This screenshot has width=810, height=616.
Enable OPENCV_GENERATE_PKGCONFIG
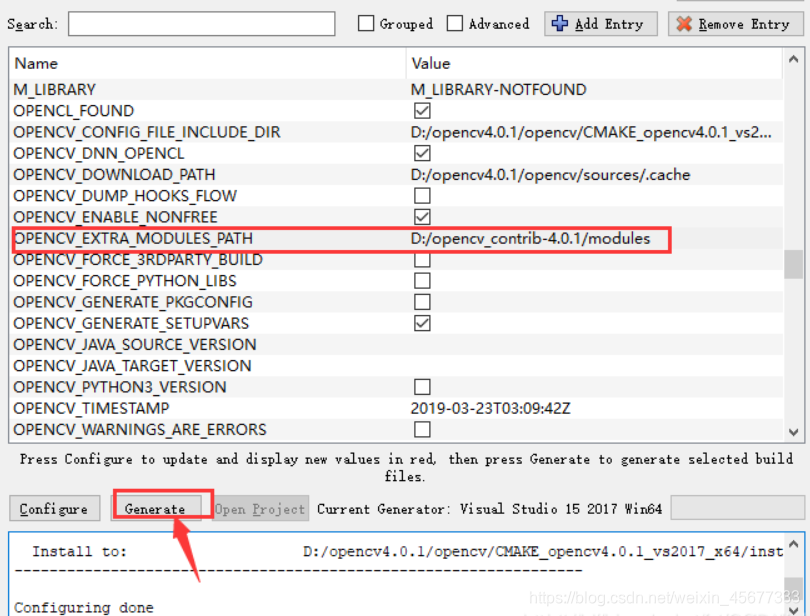[x=421, y=302]
